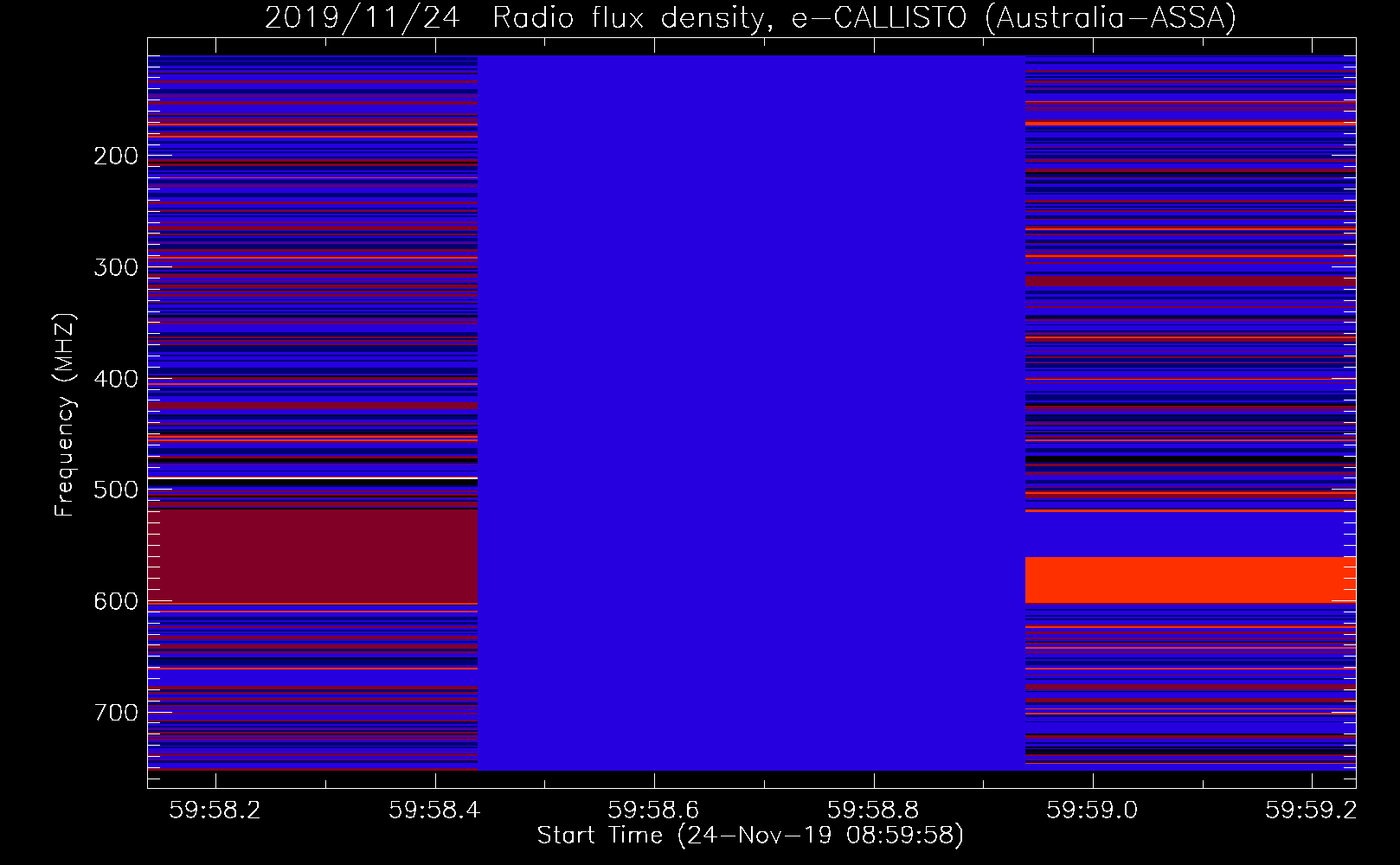Click the 59:59.0 time tick label
This screenshot has width=1400, height=865.
[x=1092, y=810]
